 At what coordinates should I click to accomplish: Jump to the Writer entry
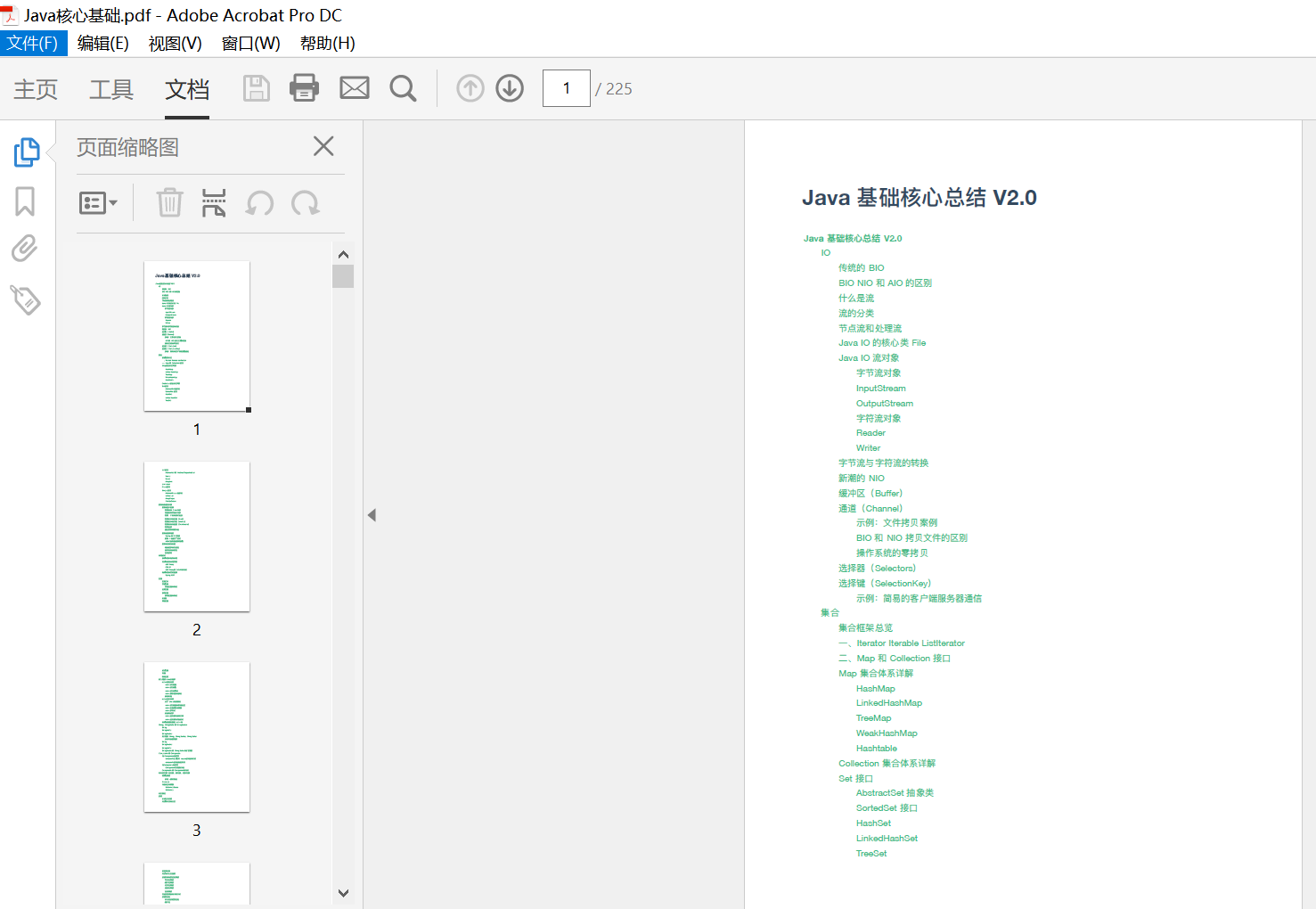868,447
